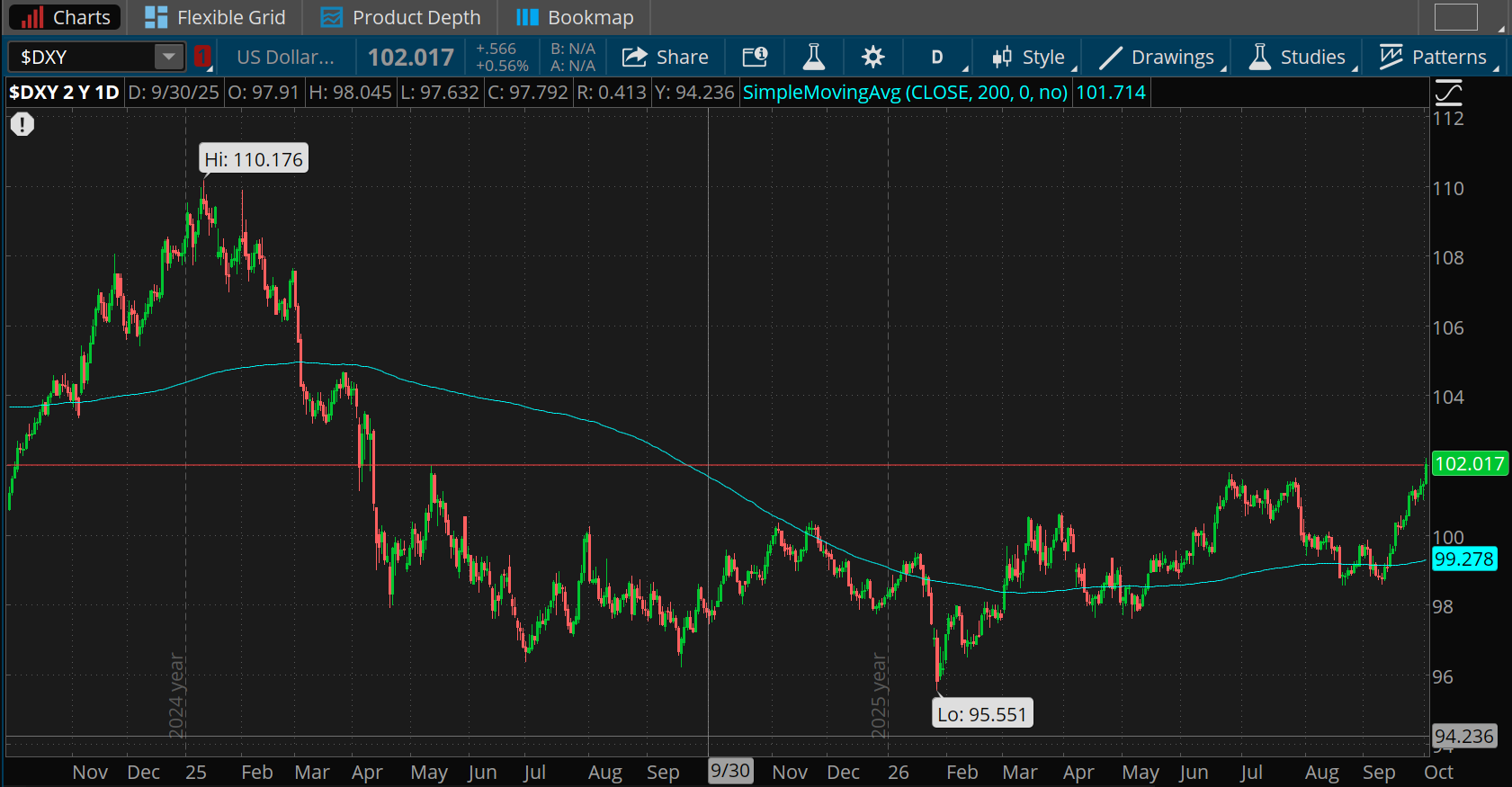Click the flask icon in the toolbar
This screenshot has height=787, width=1512.
[x=813, y=58]
